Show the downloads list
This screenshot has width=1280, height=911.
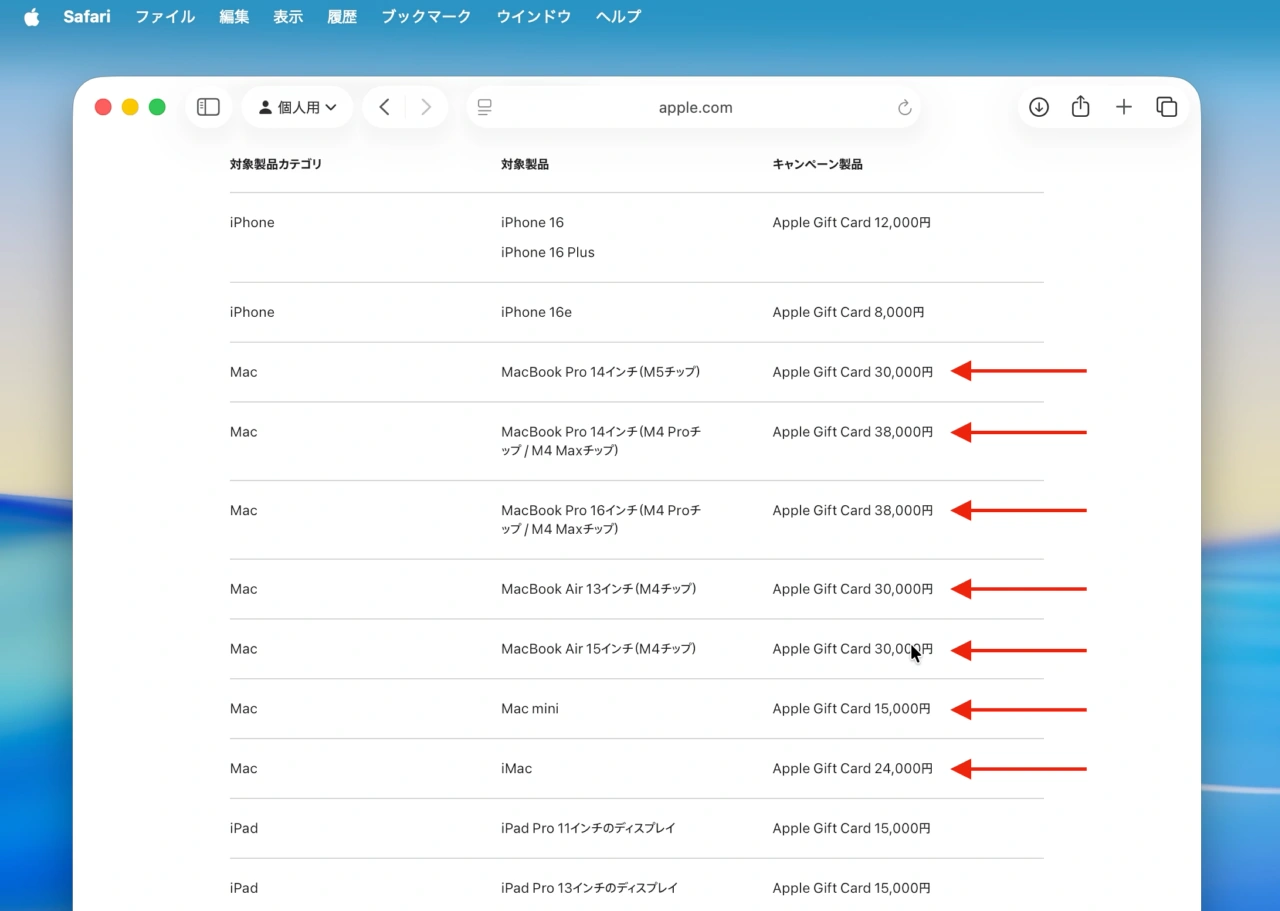point(1039,107)
